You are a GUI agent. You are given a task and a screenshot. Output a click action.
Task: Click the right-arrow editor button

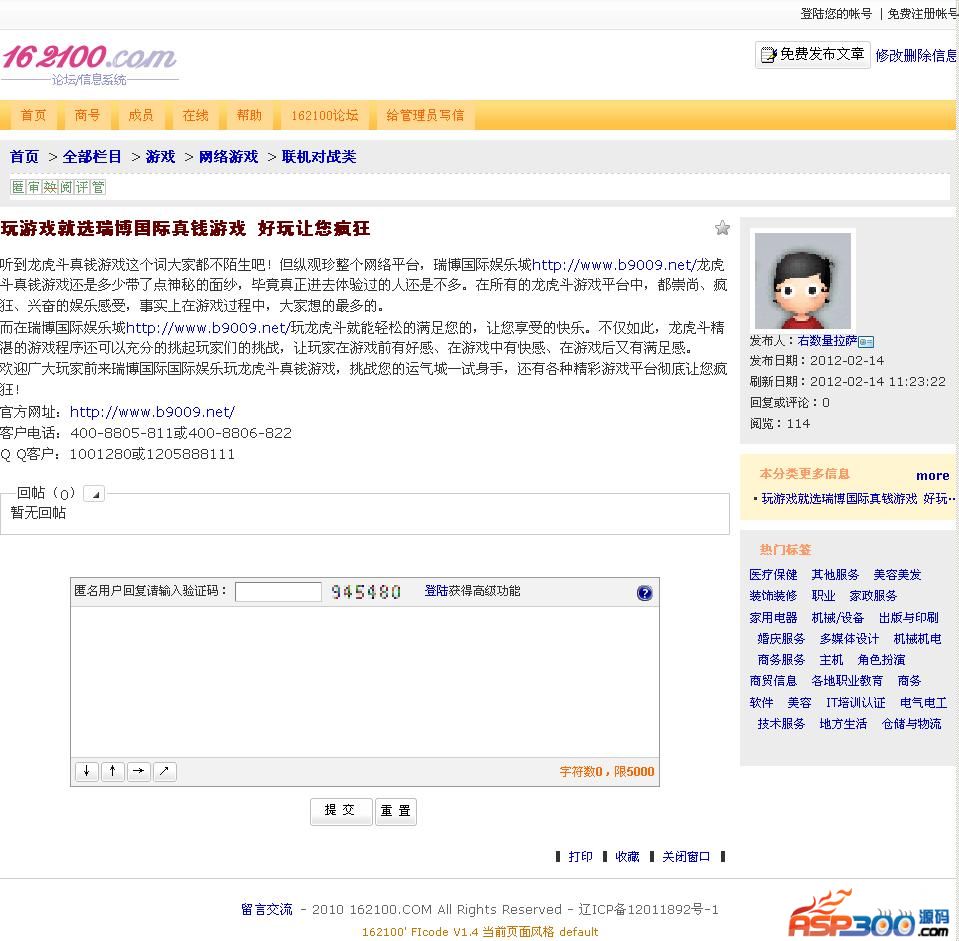pyautogui.click(x=139, y=772)
